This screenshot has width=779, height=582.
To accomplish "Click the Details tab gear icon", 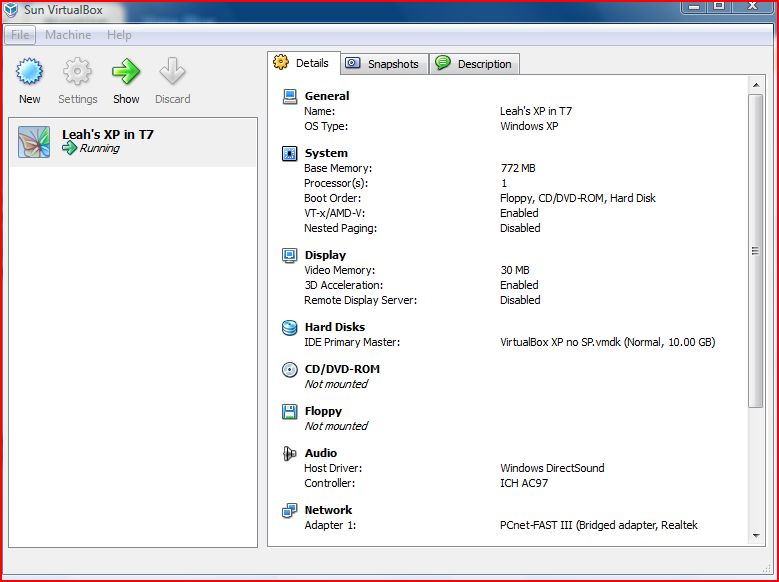I will pyautogui.click(x=281, y=62).
